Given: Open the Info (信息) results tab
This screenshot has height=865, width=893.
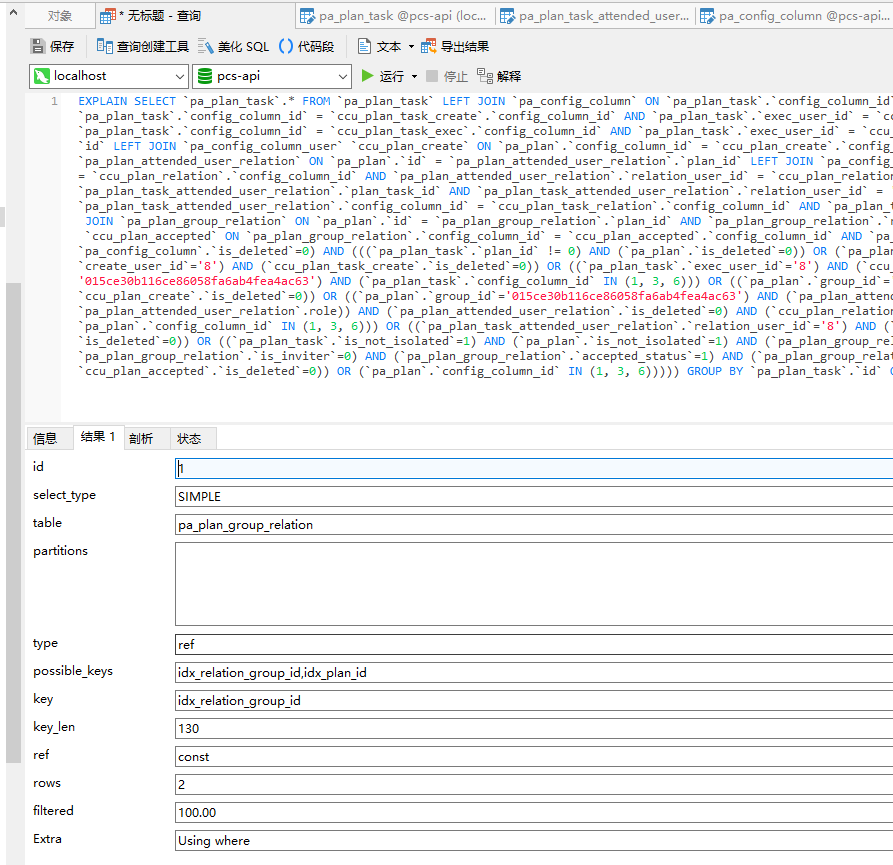Looking at the screenshot, I should coord(46,438).
